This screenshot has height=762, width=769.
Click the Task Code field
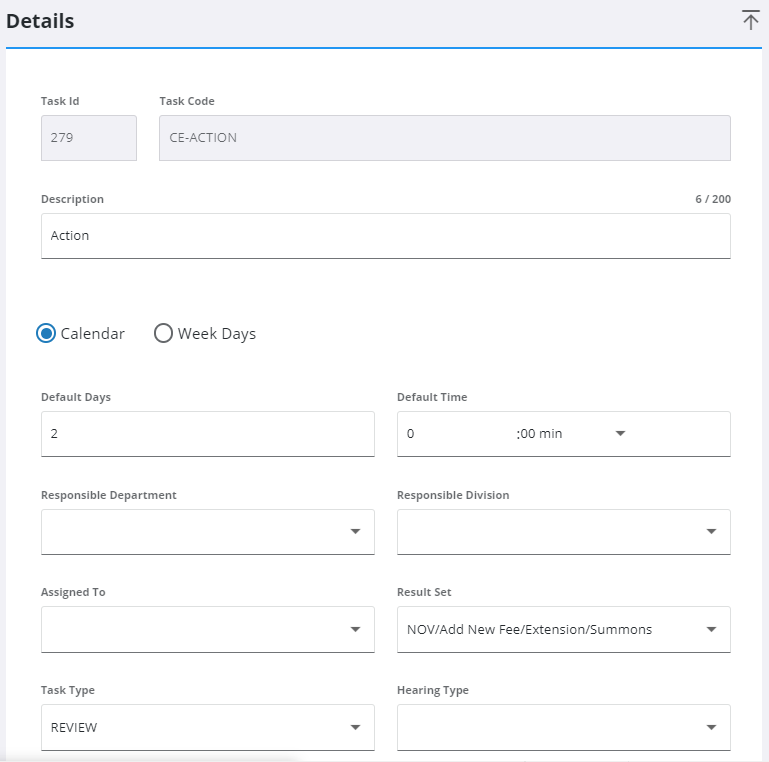444,138
